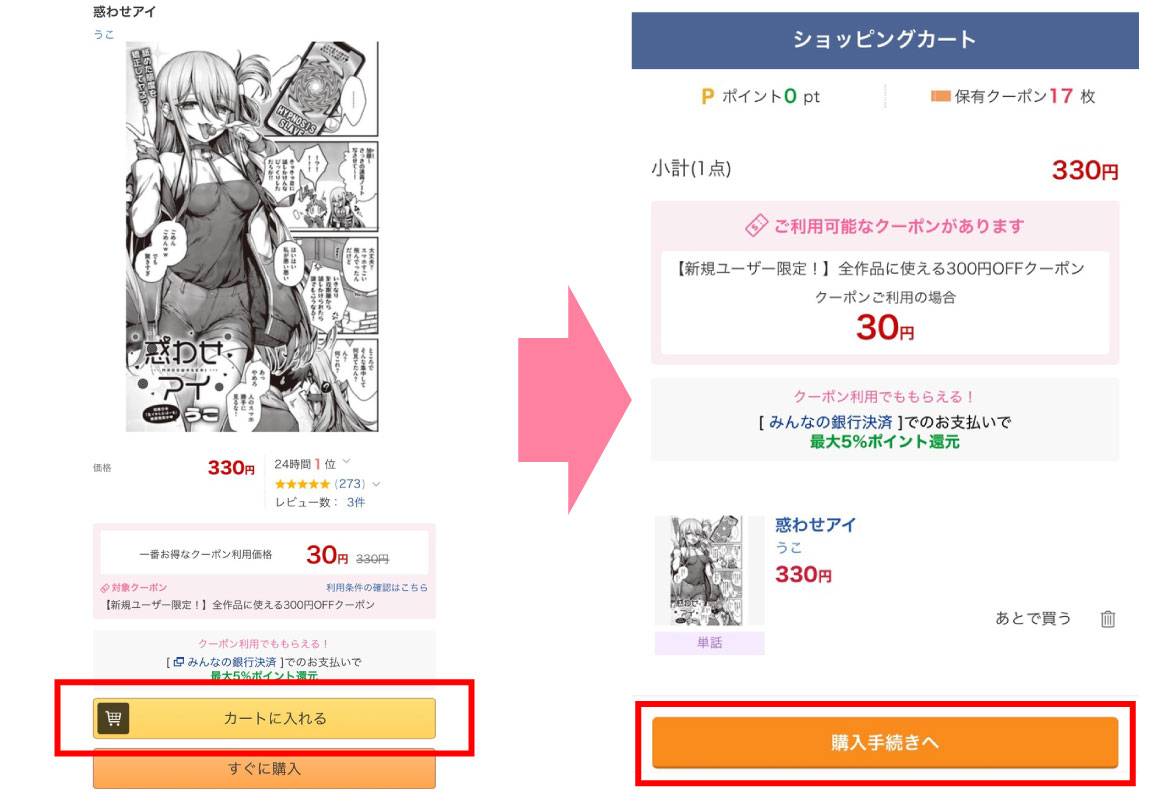The width and height of the screenshot is (1150, 800).
Task: Add the item with カートに入れる button
Action: coord(264,718)
